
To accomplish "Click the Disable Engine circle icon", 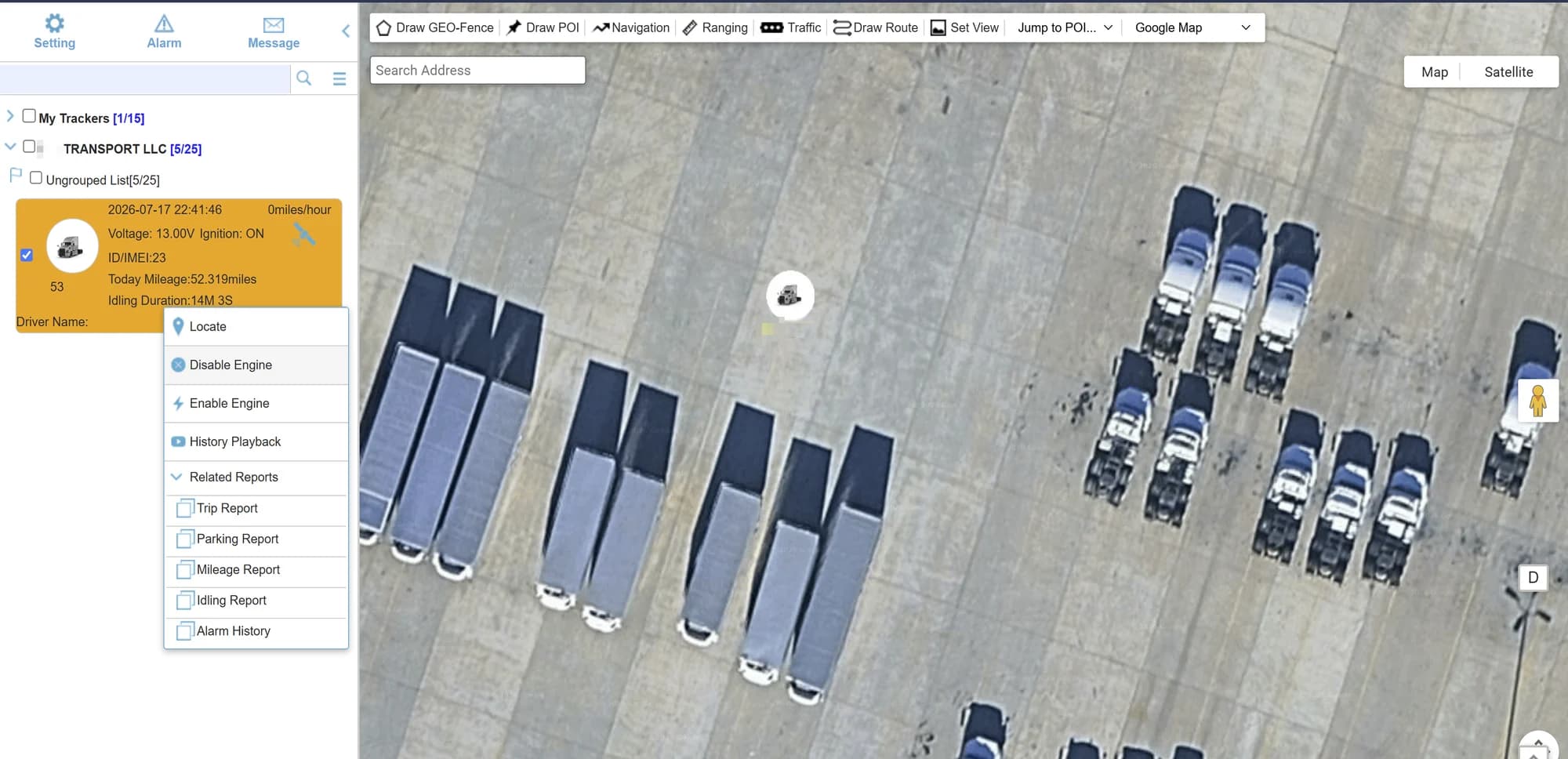I will pyautogui.click(x=178, y=365).
